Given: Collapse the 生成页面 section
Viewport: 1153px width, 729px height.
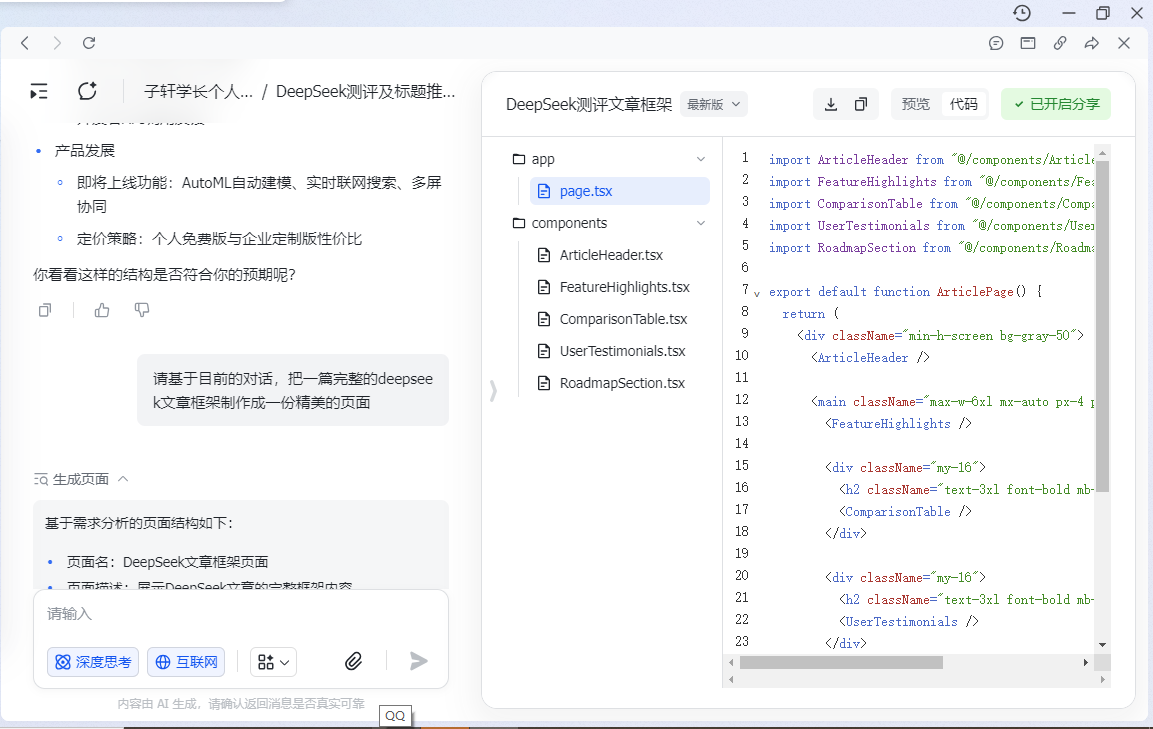Looking at the screenshot, I should tap(124, 479).
